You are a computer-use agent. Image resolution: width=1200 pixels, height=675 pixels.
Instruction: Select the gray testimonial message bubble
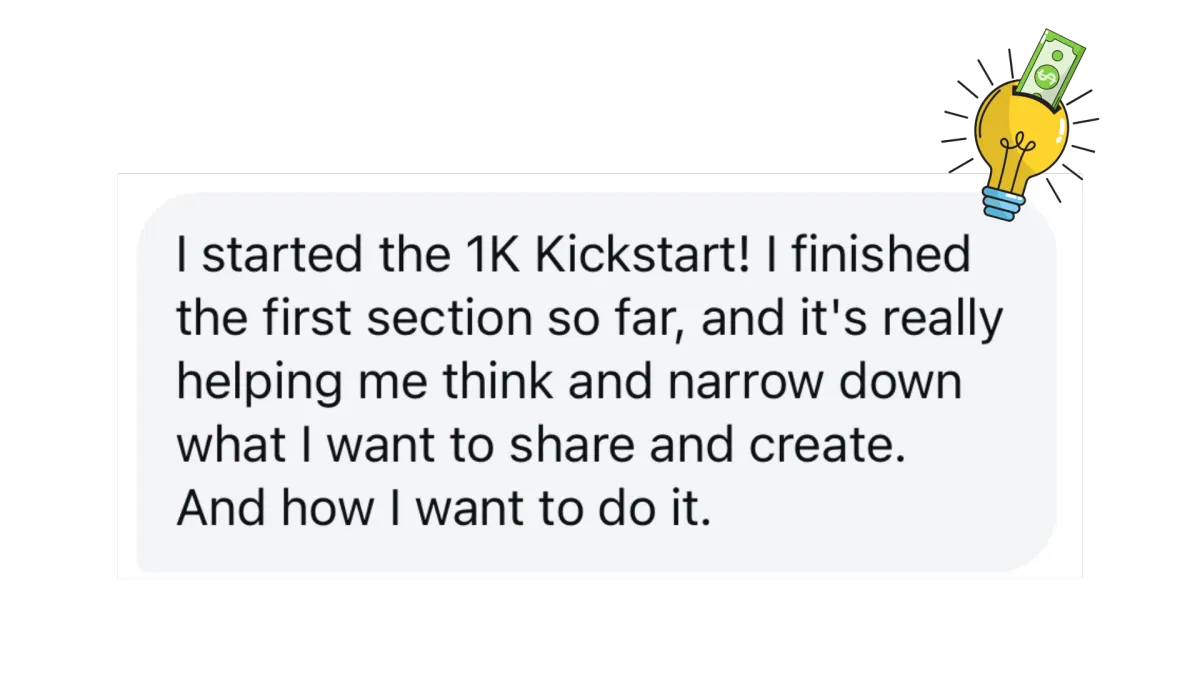[x=597, y=384]
